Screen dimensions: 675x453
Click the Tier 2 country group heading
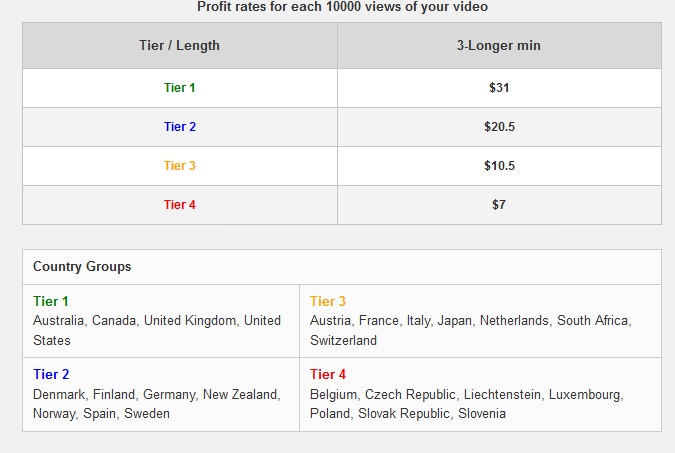pos(51,374)
